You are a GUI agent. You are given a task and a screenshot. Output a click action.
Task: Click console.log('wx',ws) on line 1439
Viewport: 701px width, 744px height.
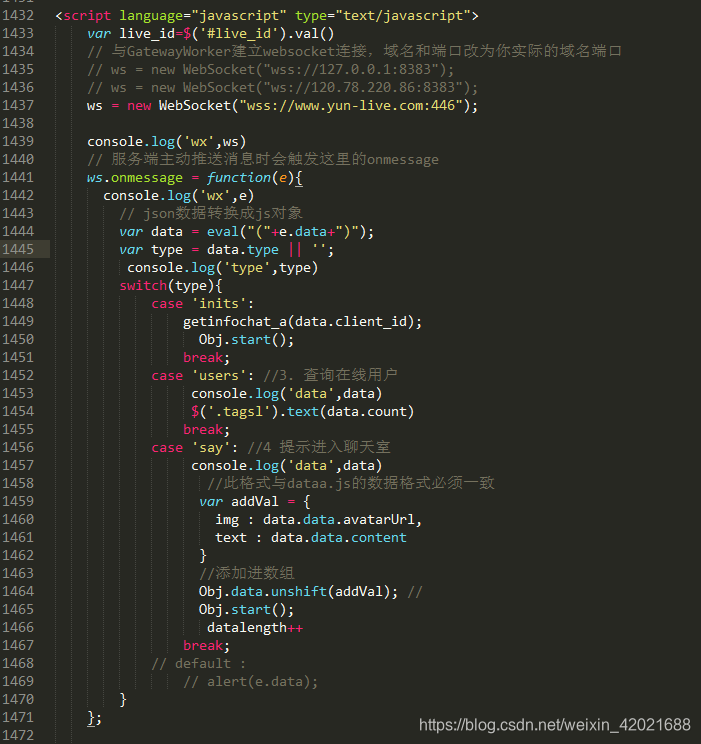167,142
